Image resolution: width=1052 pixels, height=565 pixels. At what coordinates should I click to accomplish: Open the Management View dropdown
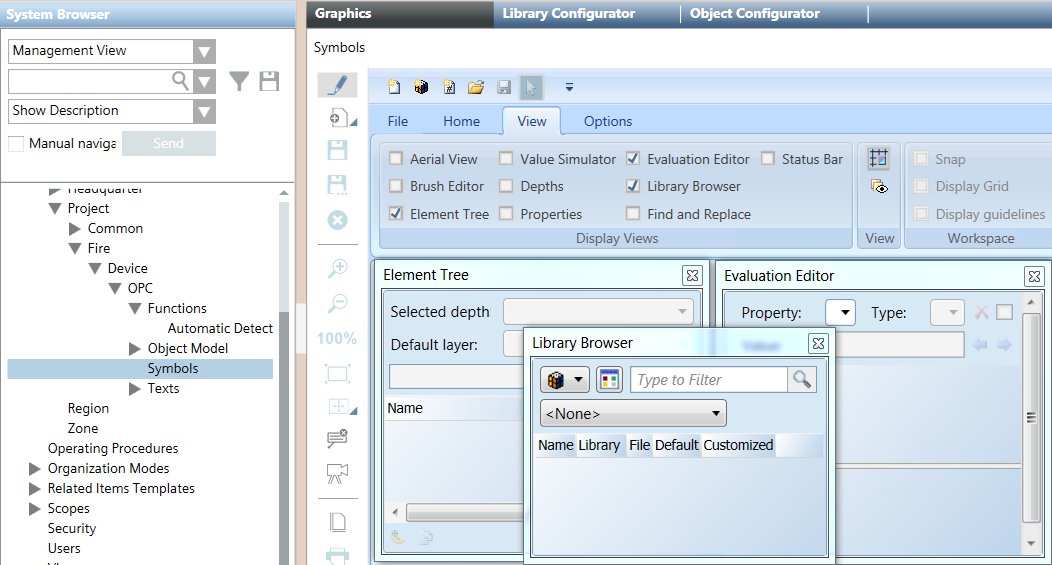204,51
